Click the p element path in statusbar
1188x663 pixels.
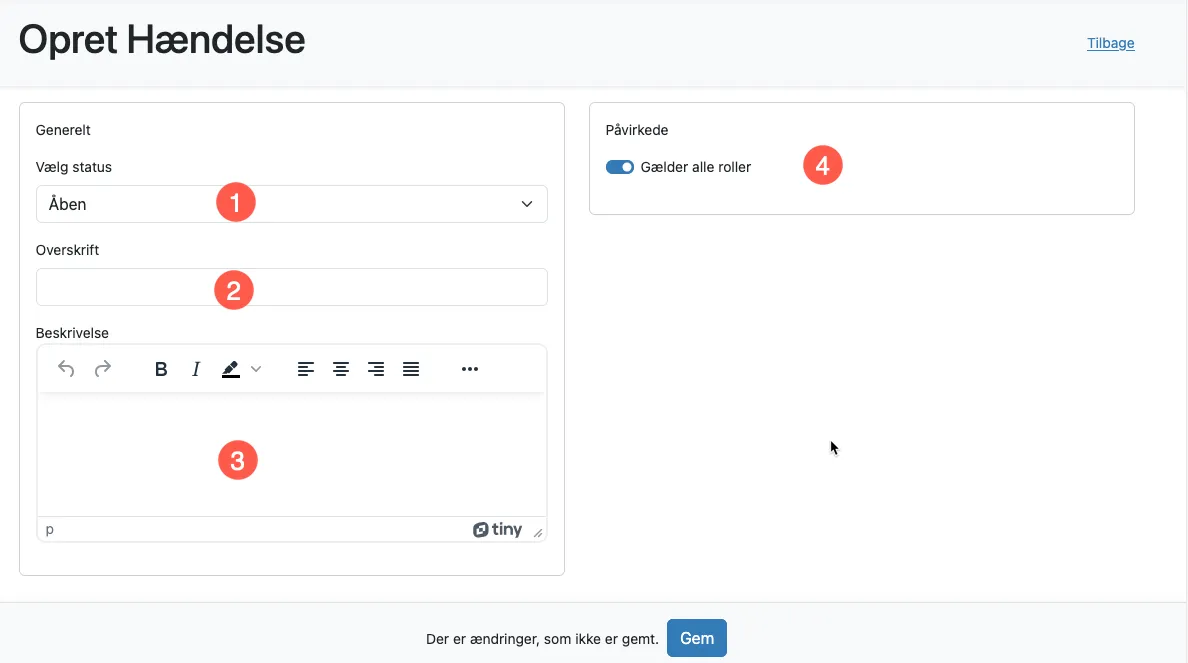pyautogui.click(x=50, y=530)
